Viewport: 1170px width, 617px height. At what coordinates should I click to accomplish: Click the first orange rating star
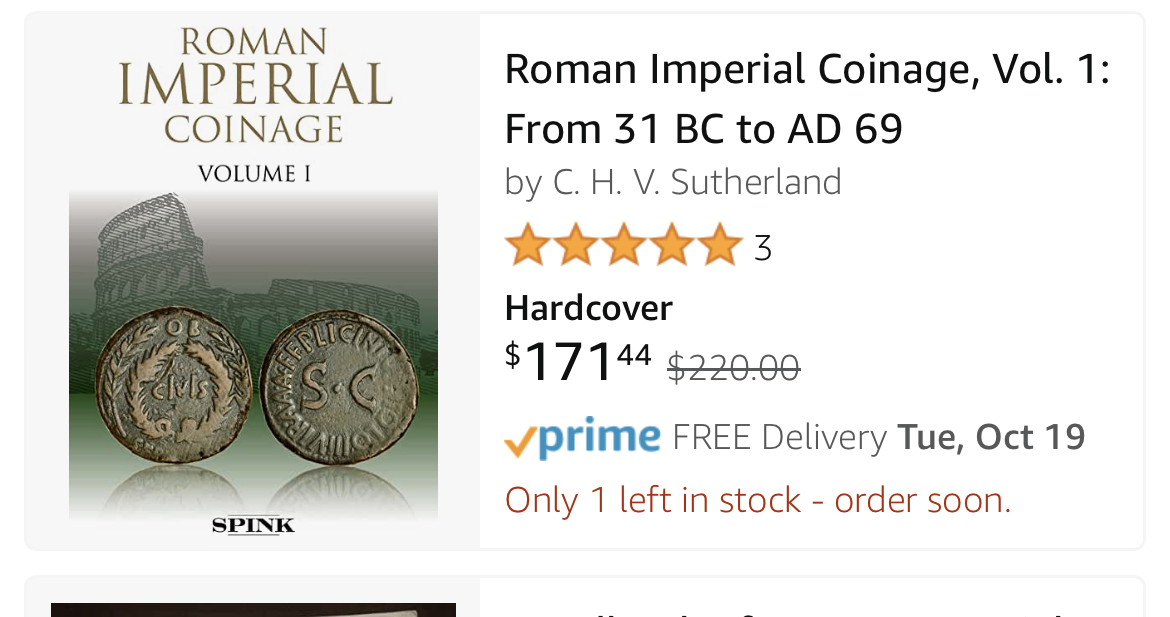coord(526,246)
